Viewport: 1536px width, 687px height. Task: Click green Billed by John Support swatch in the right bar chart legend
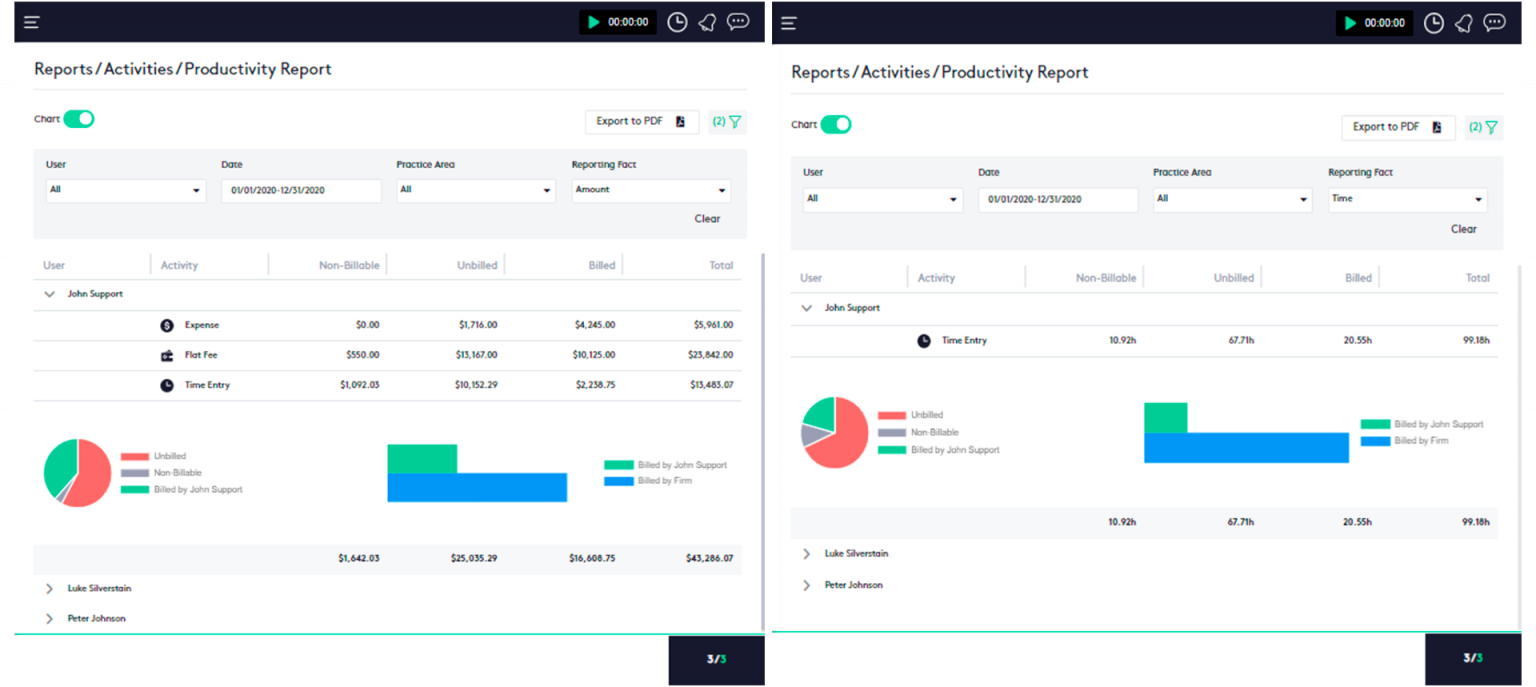[1376, 425]
